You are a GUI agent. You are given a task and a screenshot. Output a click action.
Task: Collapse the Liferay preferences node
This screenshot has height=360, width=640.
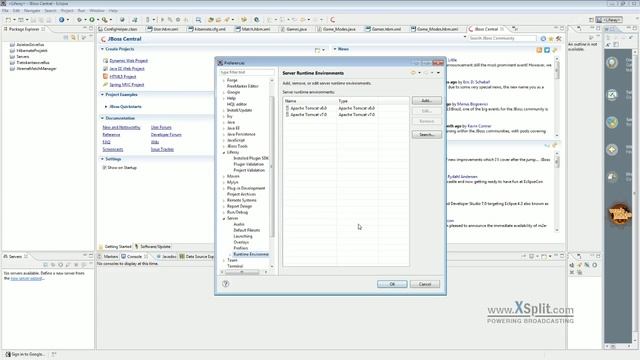pos(224,152)
